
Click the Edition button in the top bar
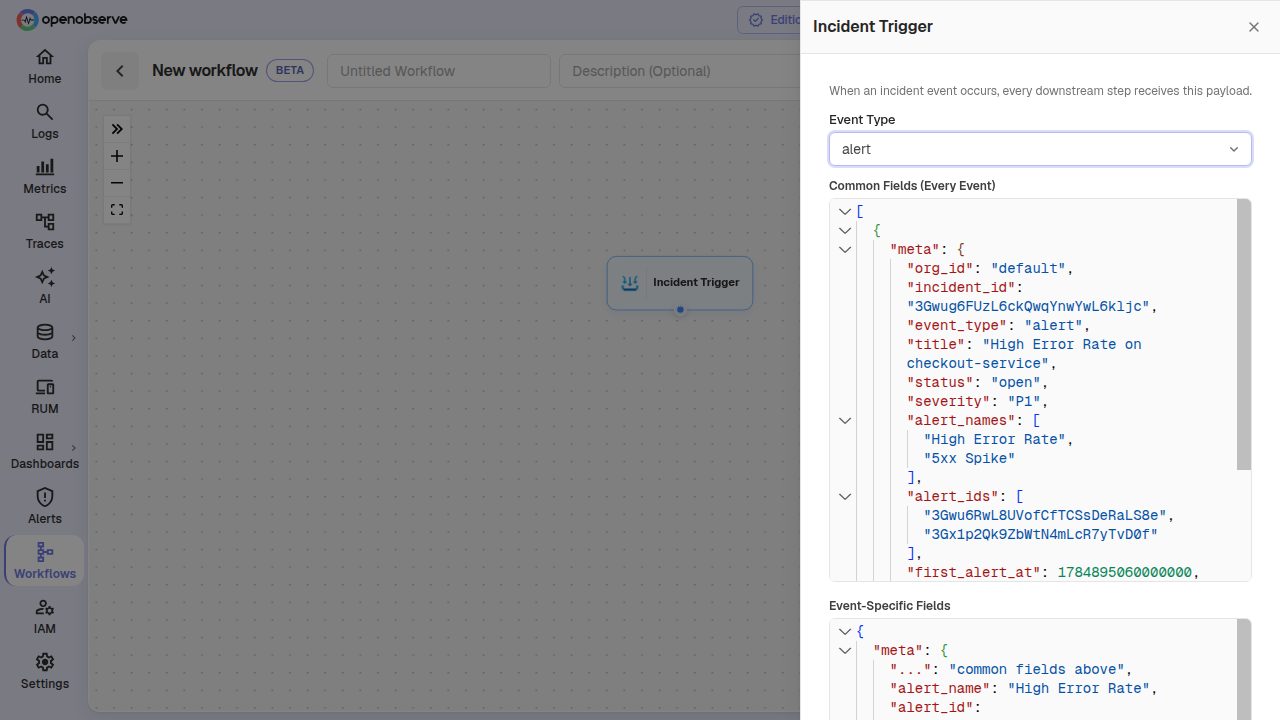769,20
